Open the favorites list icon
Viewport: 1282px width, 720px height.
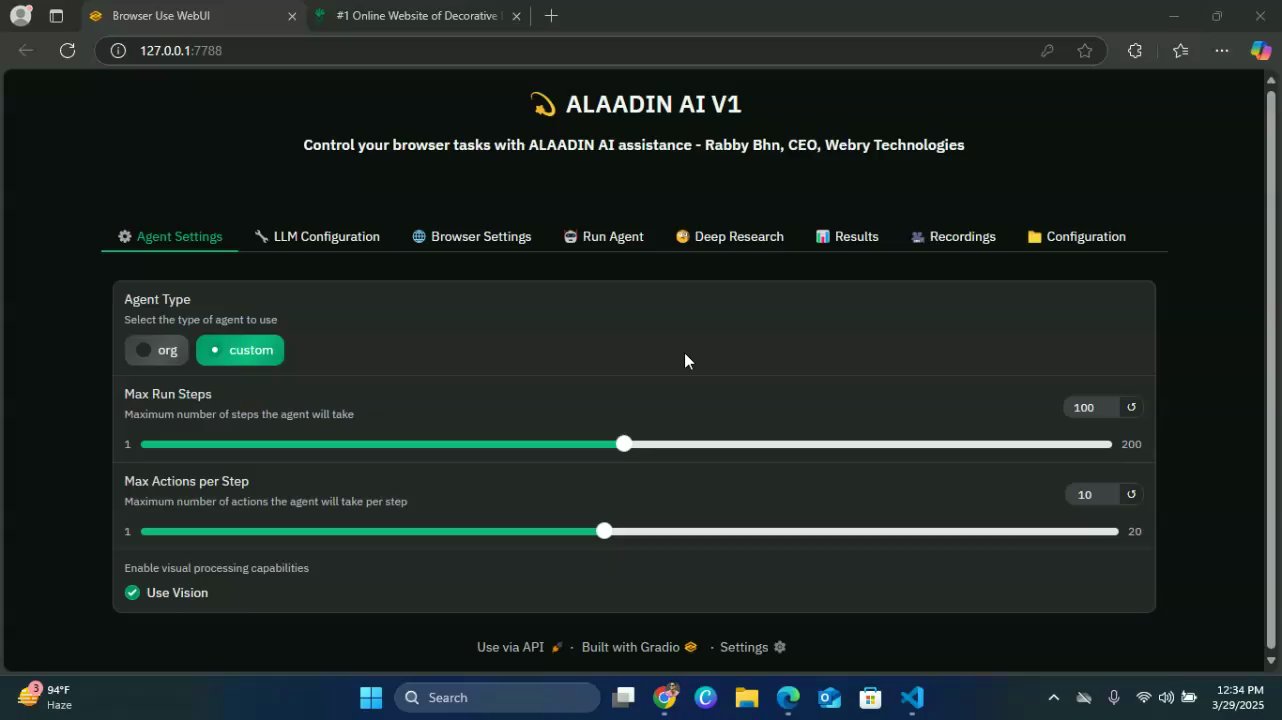pyautogui.click(x=1180, y=50)
